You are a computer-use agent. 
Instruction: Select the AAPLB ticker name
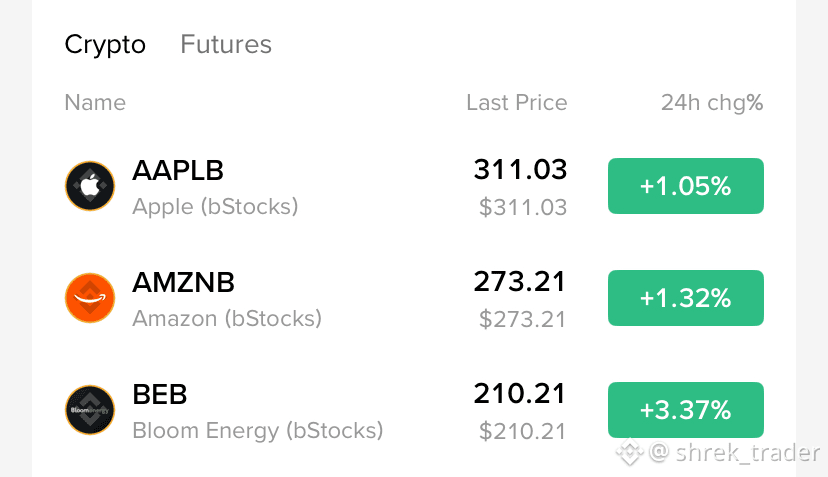click(x=178, y=171)
